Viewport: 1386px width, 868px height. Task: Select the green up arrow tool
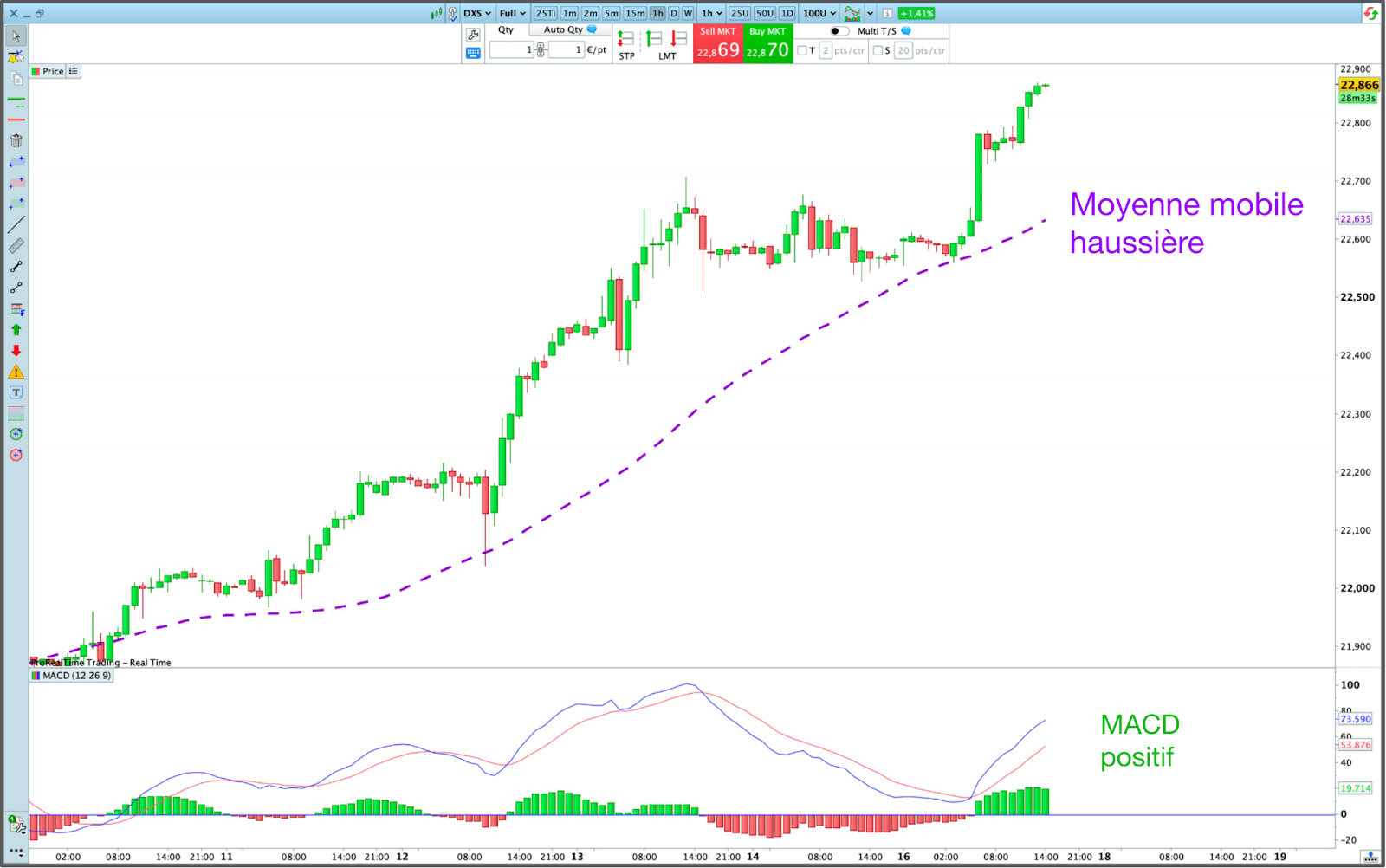[16, 330]
